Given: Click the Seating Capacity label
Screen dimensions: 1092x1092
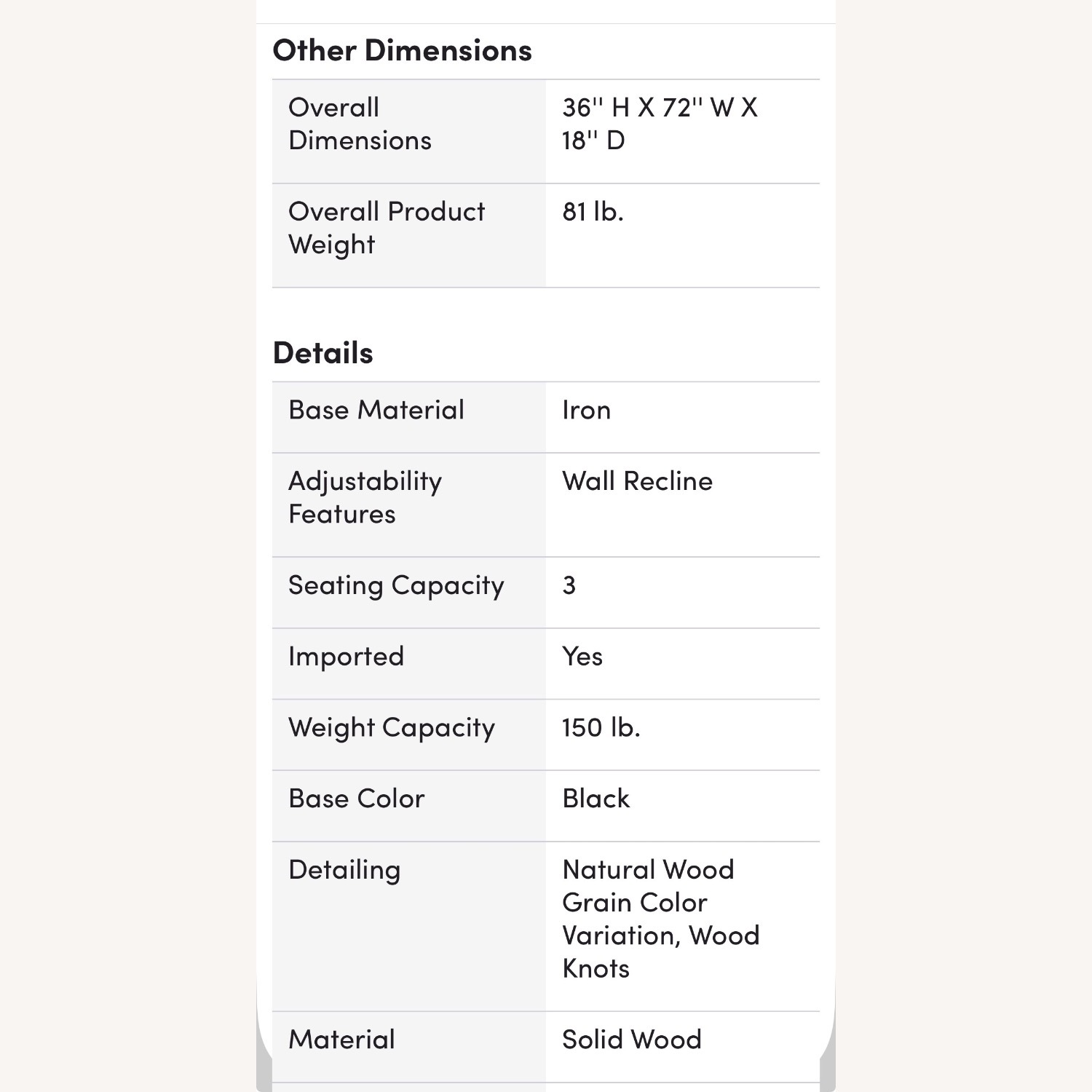Looking at the screenshot, I should pyautogui.click(x=396, y=586).
